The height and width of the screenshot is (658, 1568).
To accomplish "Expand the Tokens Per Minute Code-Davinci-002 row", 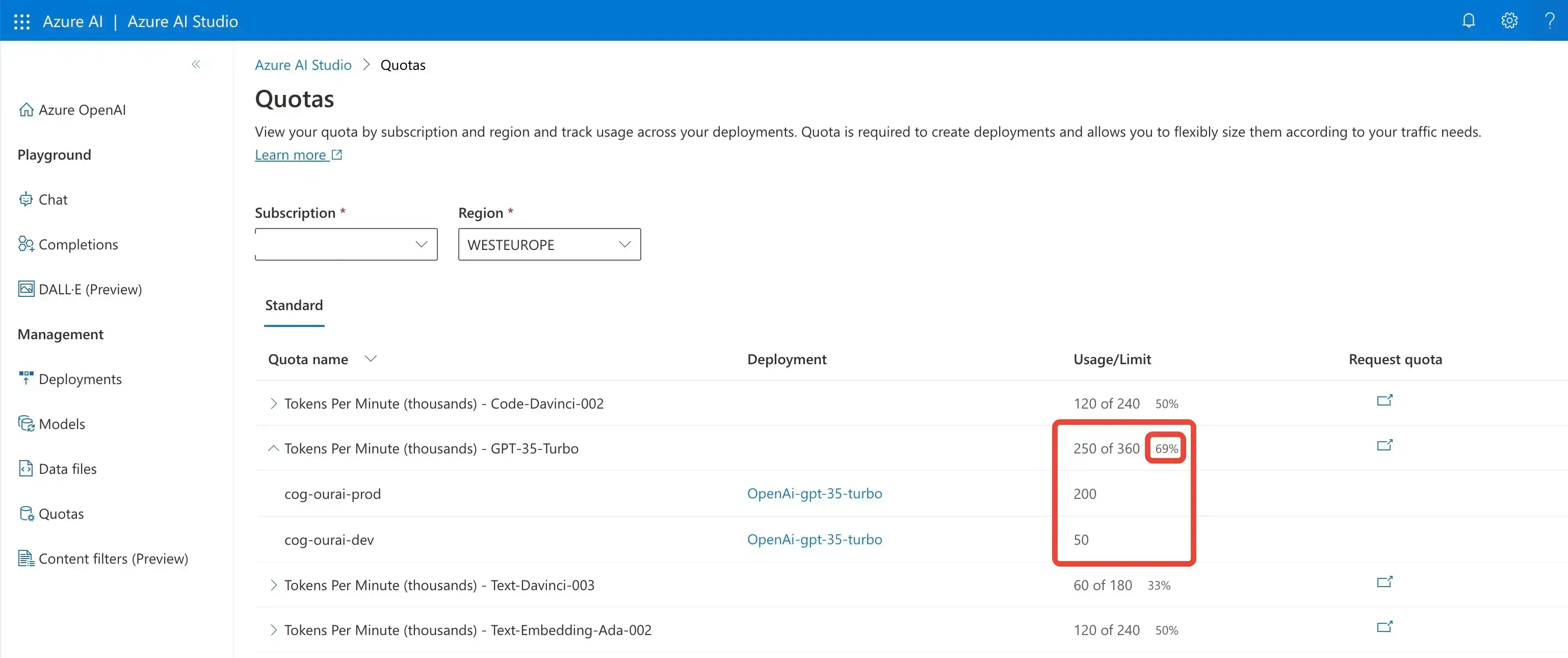I will click(x=272, y=403).
